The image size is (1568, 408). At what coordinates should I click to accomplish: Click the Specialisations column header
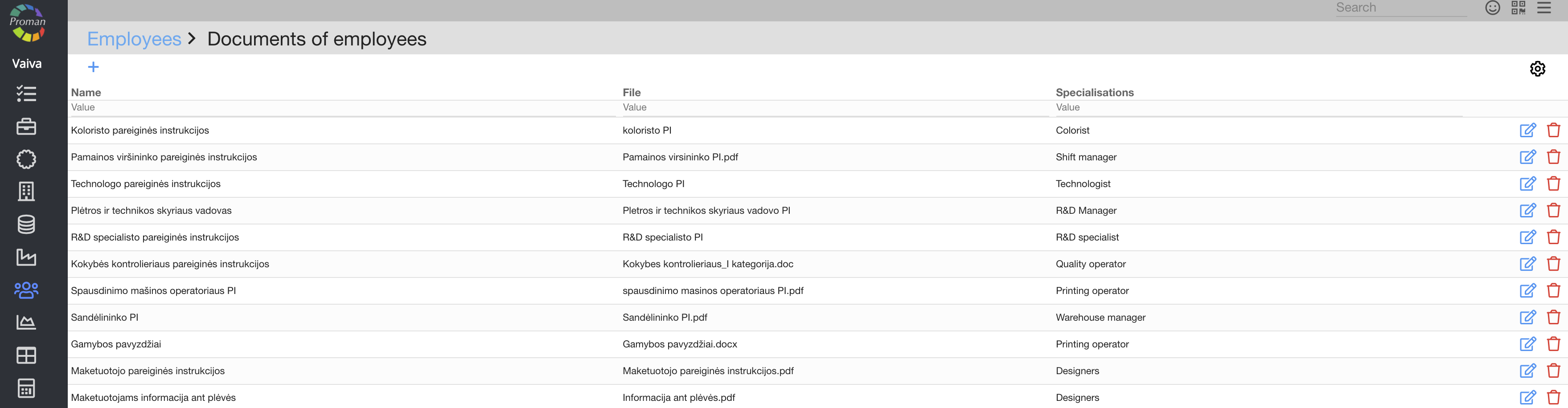click(1094, 92)
